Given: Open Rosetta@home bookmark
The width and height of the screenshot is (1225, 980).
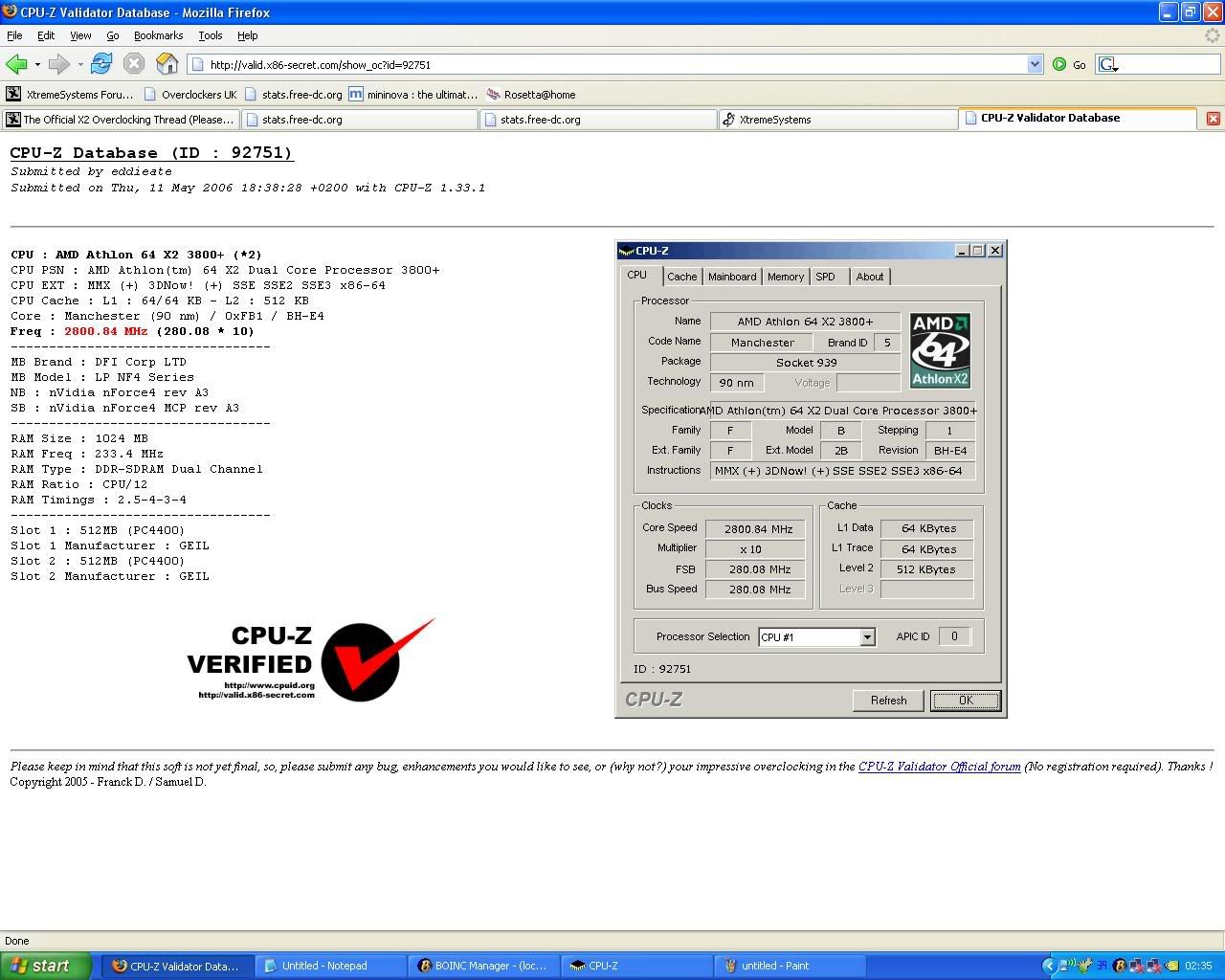Looking at the screenshot, I should click(x=531, y=95).
